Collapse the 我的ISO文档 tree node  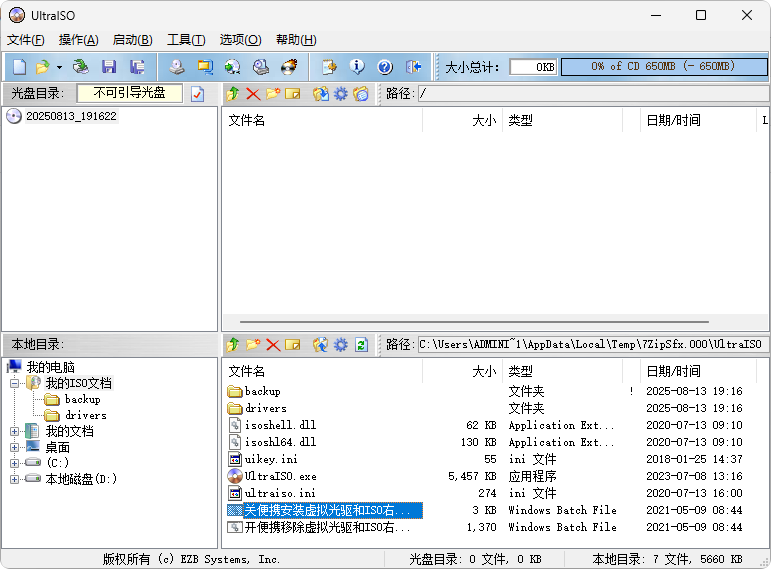tap(15, 383)
